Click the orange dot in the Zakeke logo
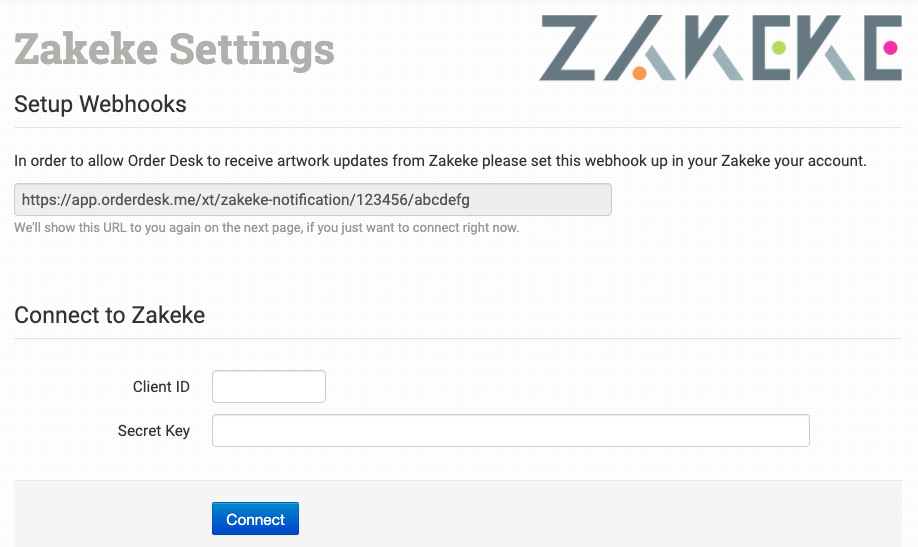 [x=639, y=72]
